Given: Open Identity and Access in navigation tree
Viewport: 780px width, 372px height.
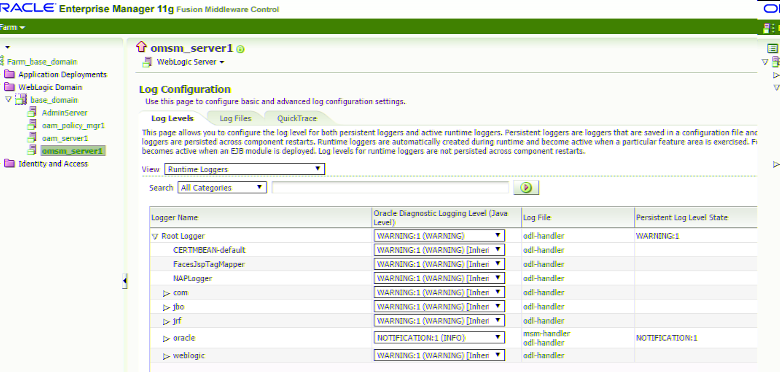Looking at the screenshot, I should (x=53, y=164).
